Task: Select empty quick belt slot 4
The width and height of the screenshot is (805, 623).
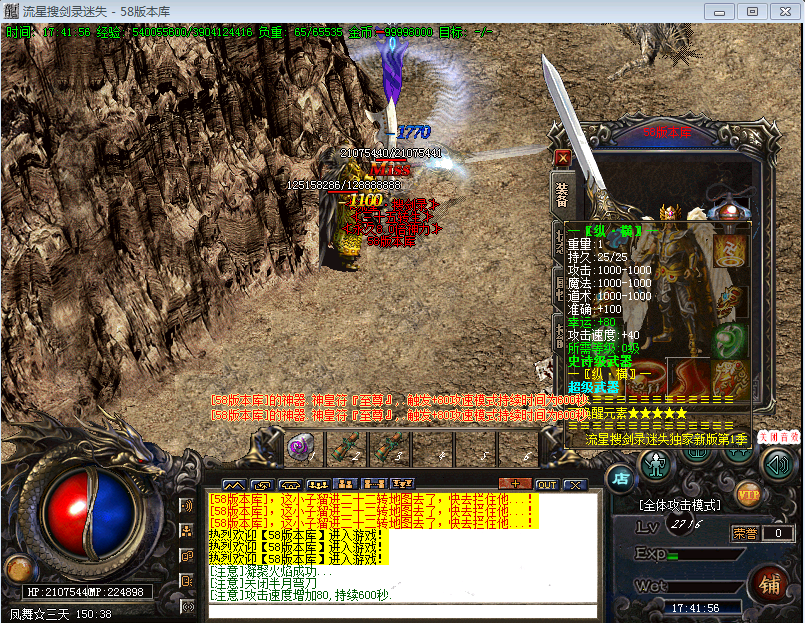Action: click(433, 448)
